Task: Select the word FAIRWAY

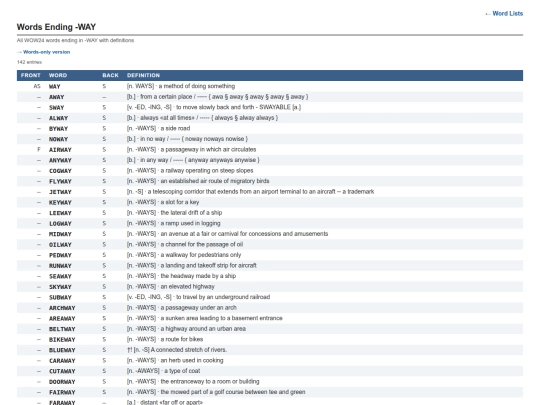Action: [62, 393]
